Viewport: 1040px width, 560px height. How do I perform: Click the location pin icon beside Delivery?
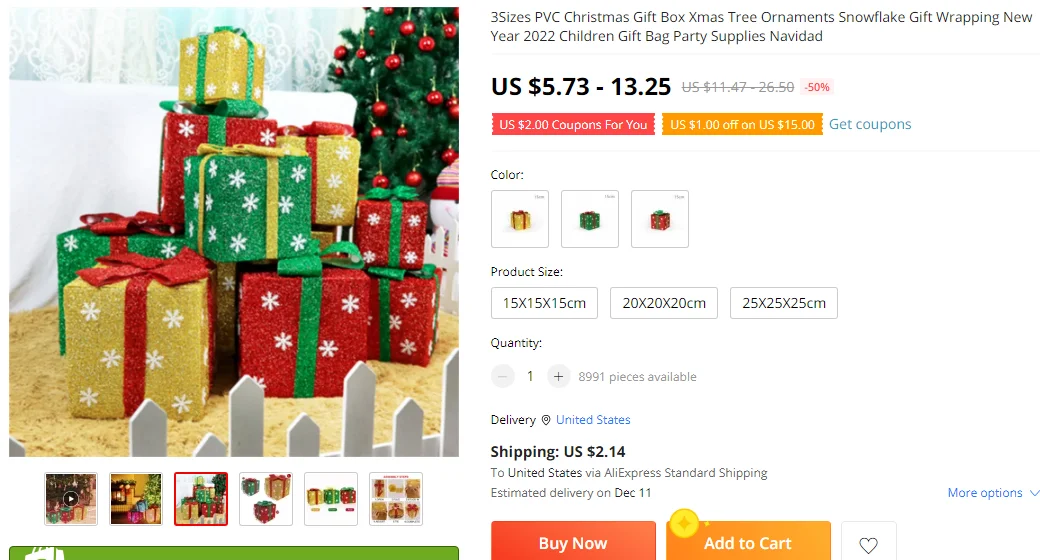546,420
